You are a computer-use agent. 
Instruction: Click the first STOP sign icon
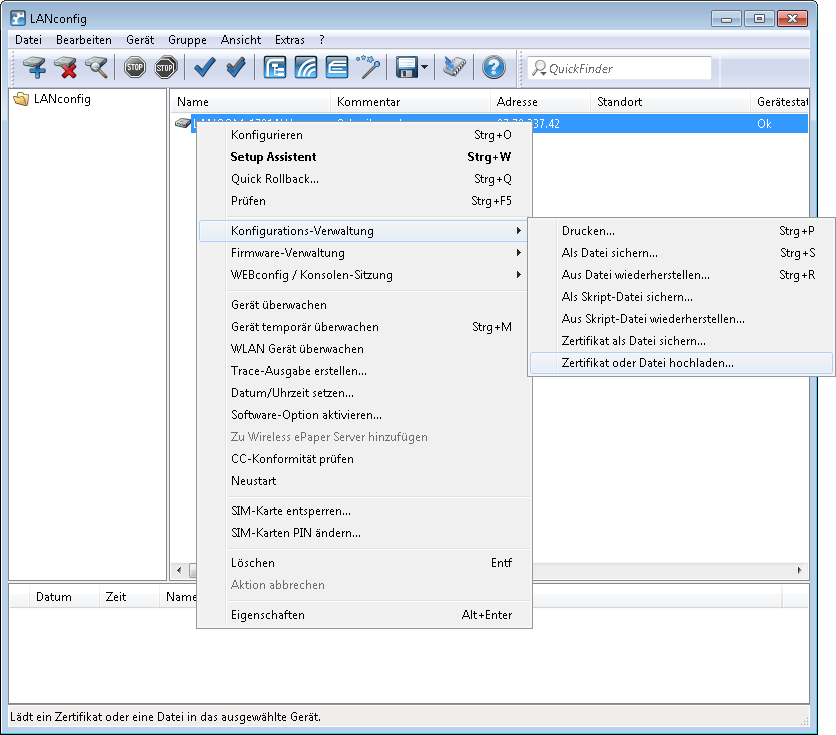pyautogui.click(x=135, y=68)
